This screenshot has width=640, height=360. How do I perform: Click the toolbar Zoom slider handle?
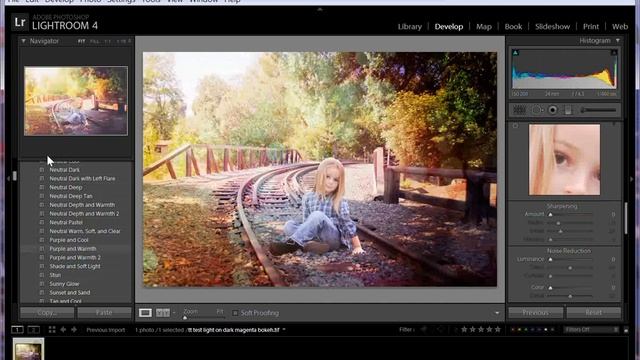pyautogui.click(x=184, y=318)
